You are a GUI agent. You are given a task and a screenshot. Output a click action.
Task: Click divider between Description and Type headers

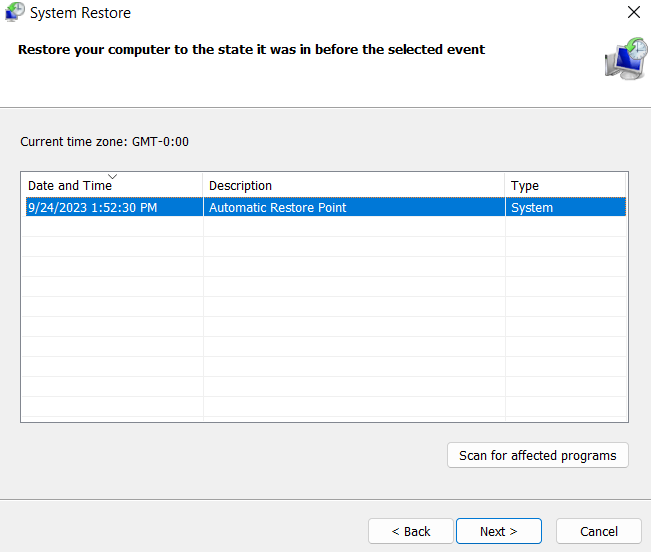(x=505, y=186)
